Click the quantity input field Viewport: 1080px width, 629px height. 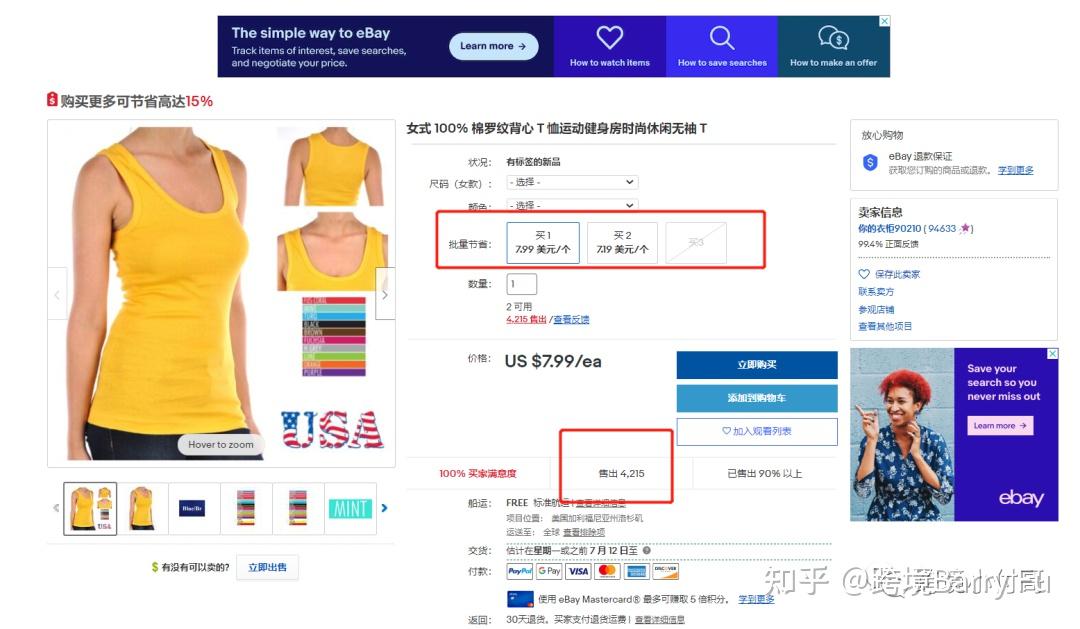521,284
